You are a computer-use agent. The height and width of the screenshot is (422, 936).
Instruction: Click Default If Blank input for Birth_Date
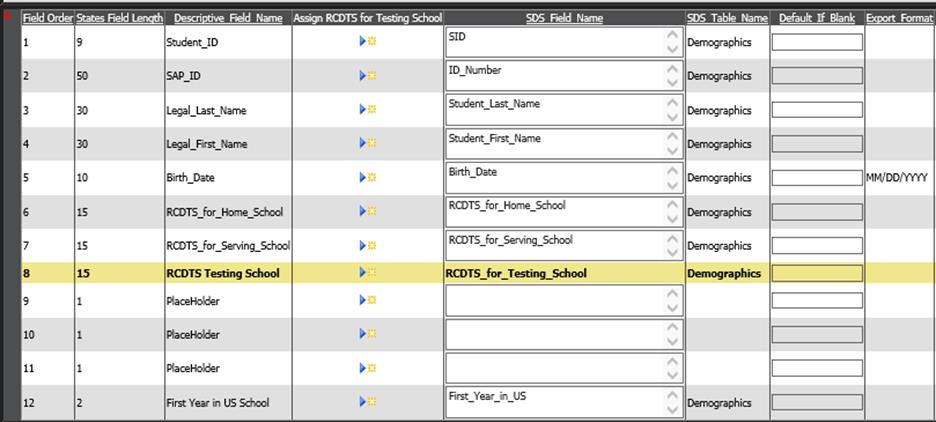pos(816,178)
